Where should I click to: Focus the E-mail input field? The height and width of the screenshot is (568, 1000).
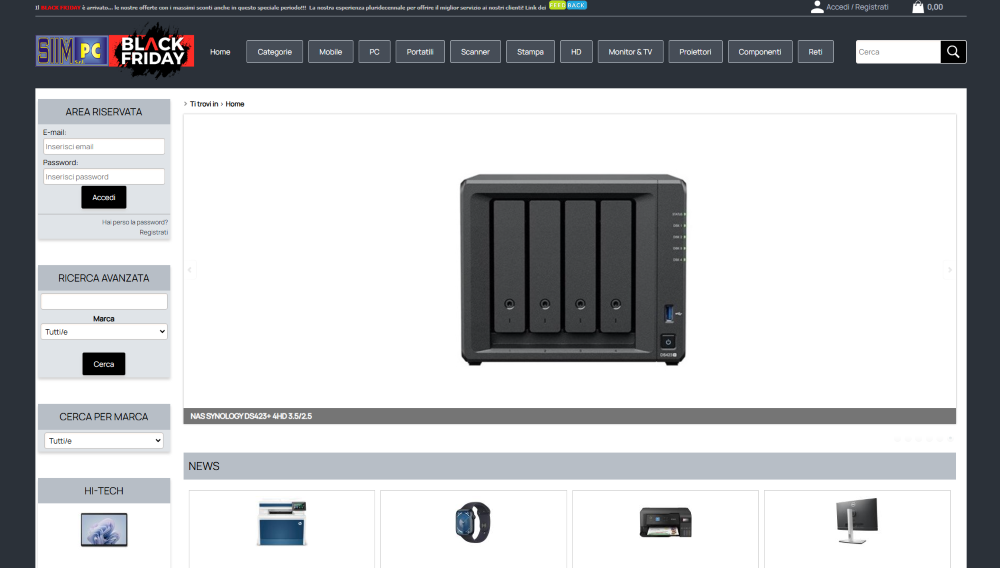pos(104,147)
